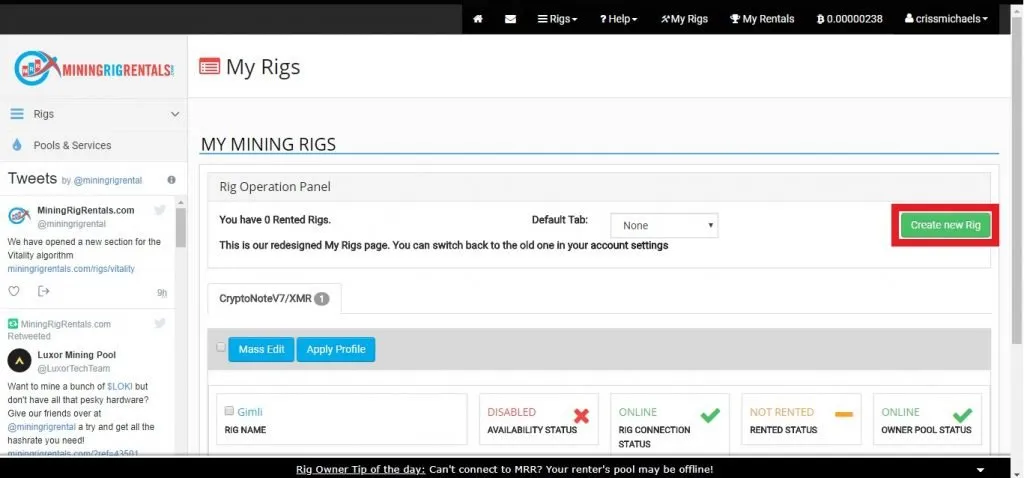Open the Help dropdown menu
Screen dimensions: 1024x478
(x=618, y=19)
